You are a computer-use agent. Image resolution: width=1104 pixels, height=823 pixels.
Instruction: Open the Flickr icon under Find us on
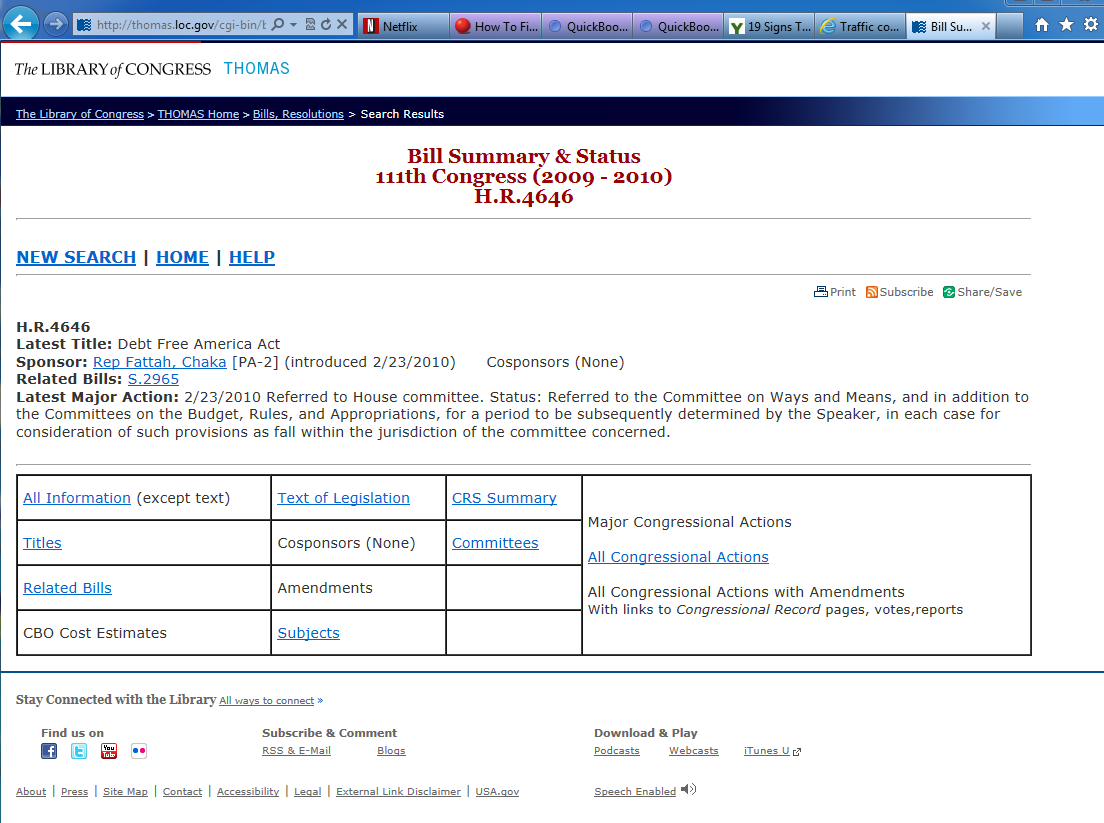[139, 751]
